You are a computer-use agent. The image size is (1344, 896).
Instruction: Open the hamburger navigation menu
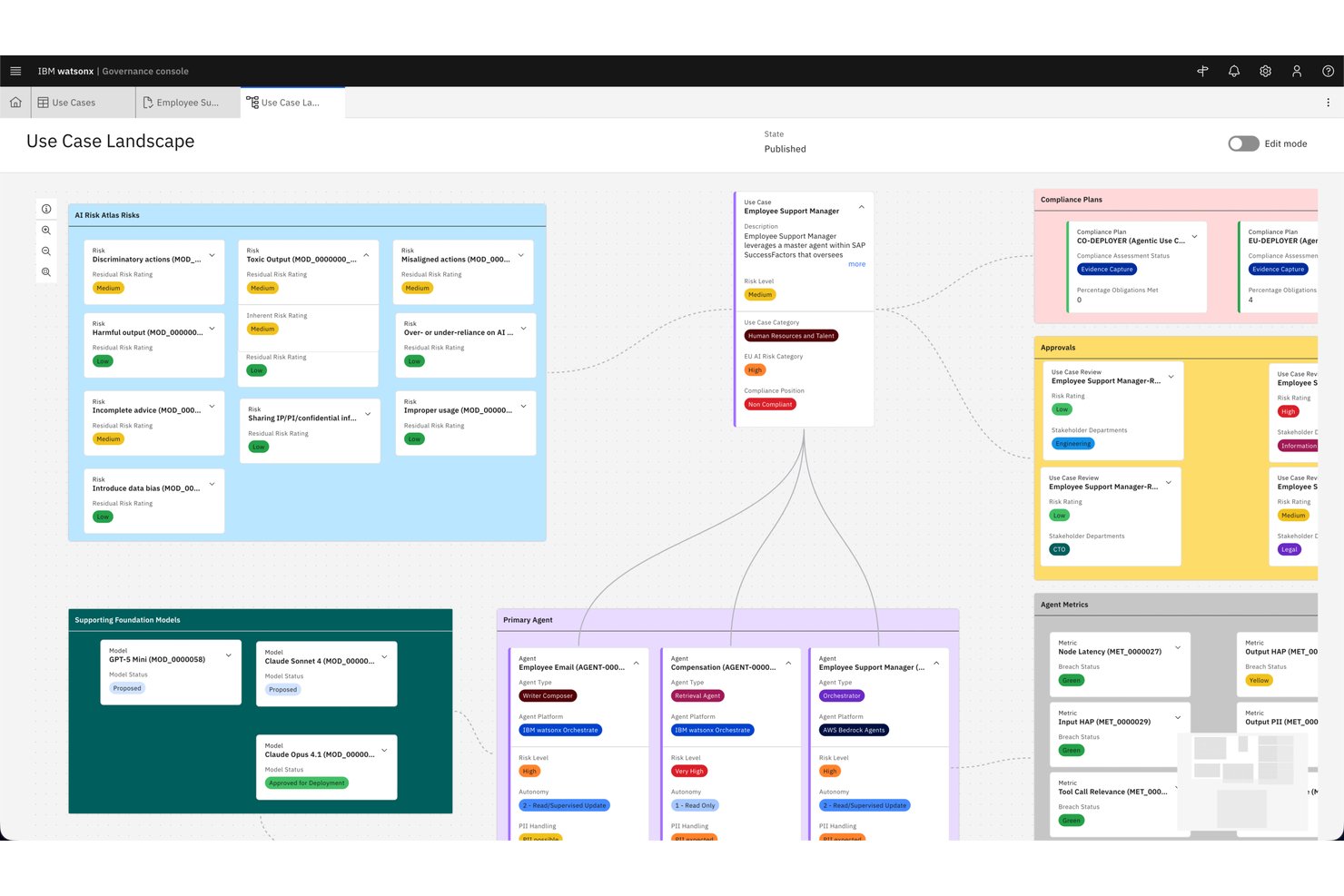[15, 71]
